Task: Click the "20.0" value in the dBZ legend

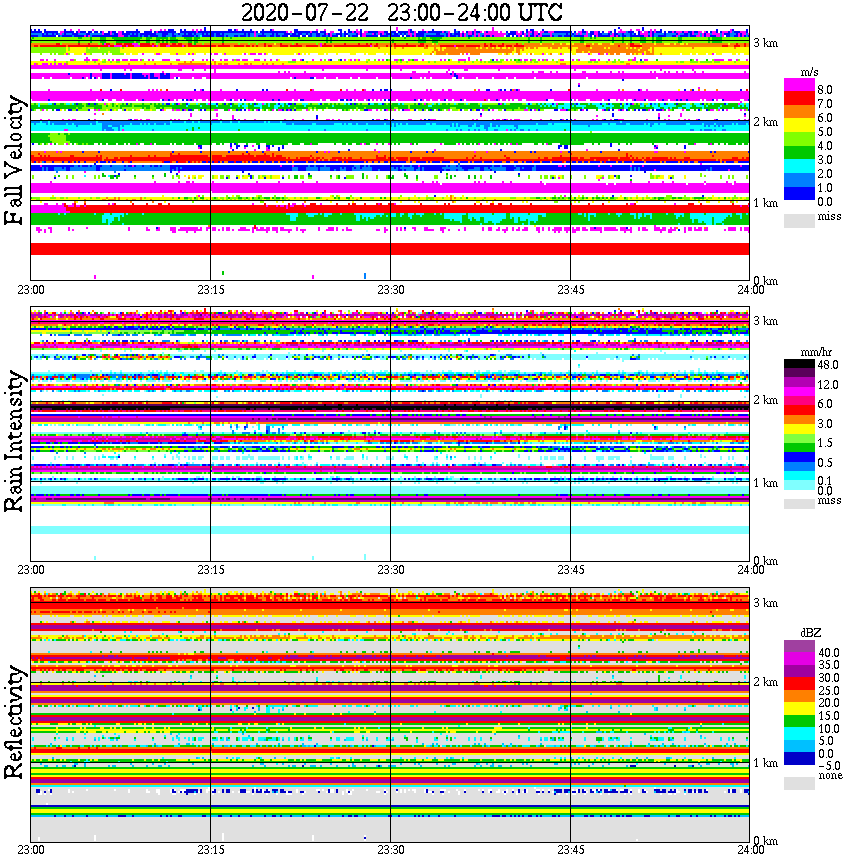Action: [829, 702]
